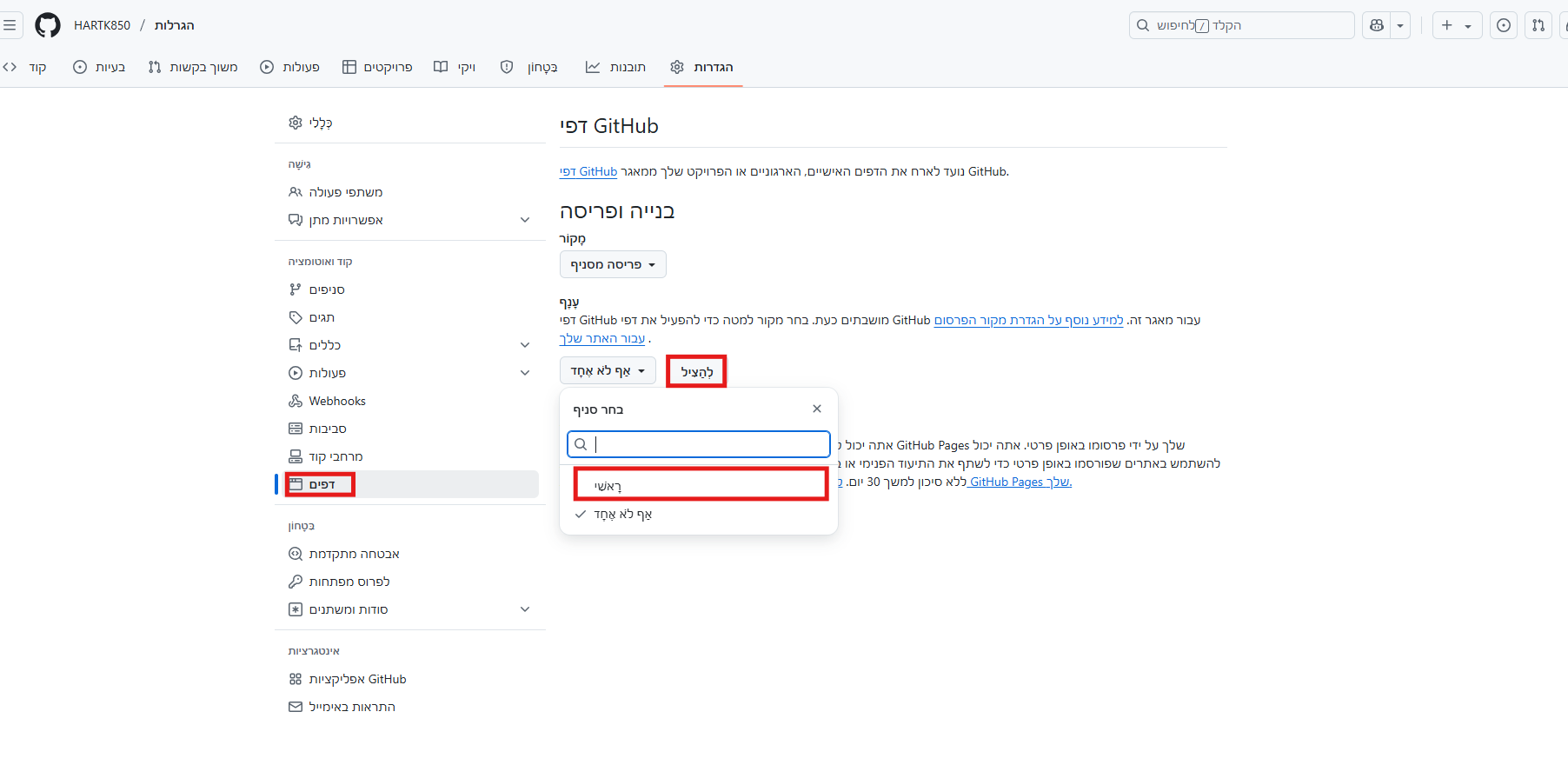Open the משוך בקשות tab
Image resolution: width=1568 pixels, height=765 pixels.
[x=193, y=67]
